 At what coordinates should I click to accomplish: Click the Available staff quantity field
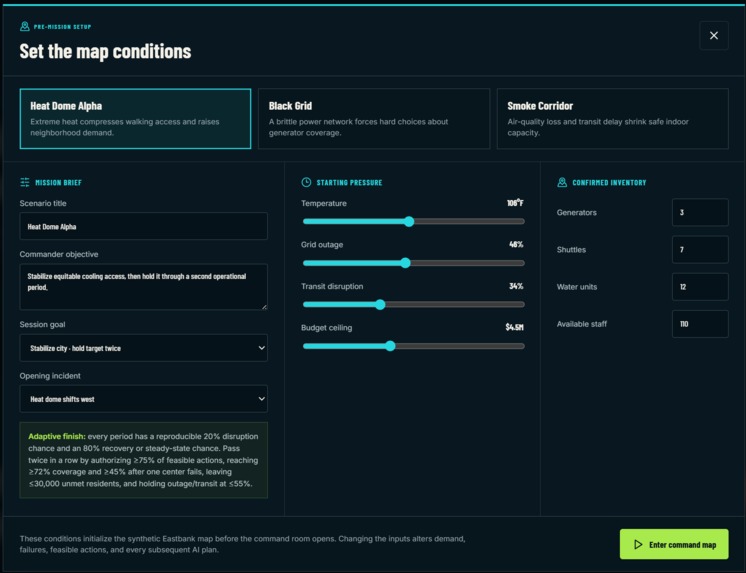tap(700, 324)
